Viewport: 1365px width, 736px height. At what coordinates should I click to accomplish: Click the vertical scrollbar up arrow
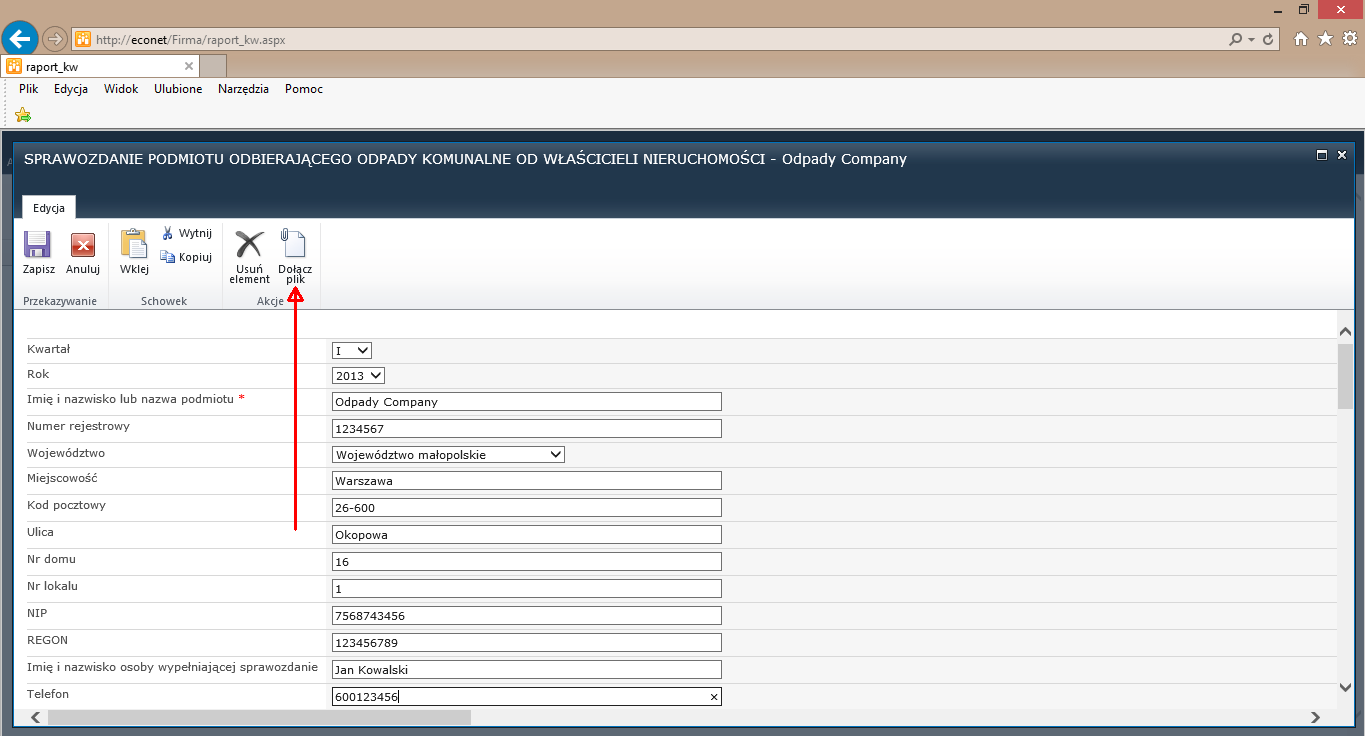(x=1345, y=331)
